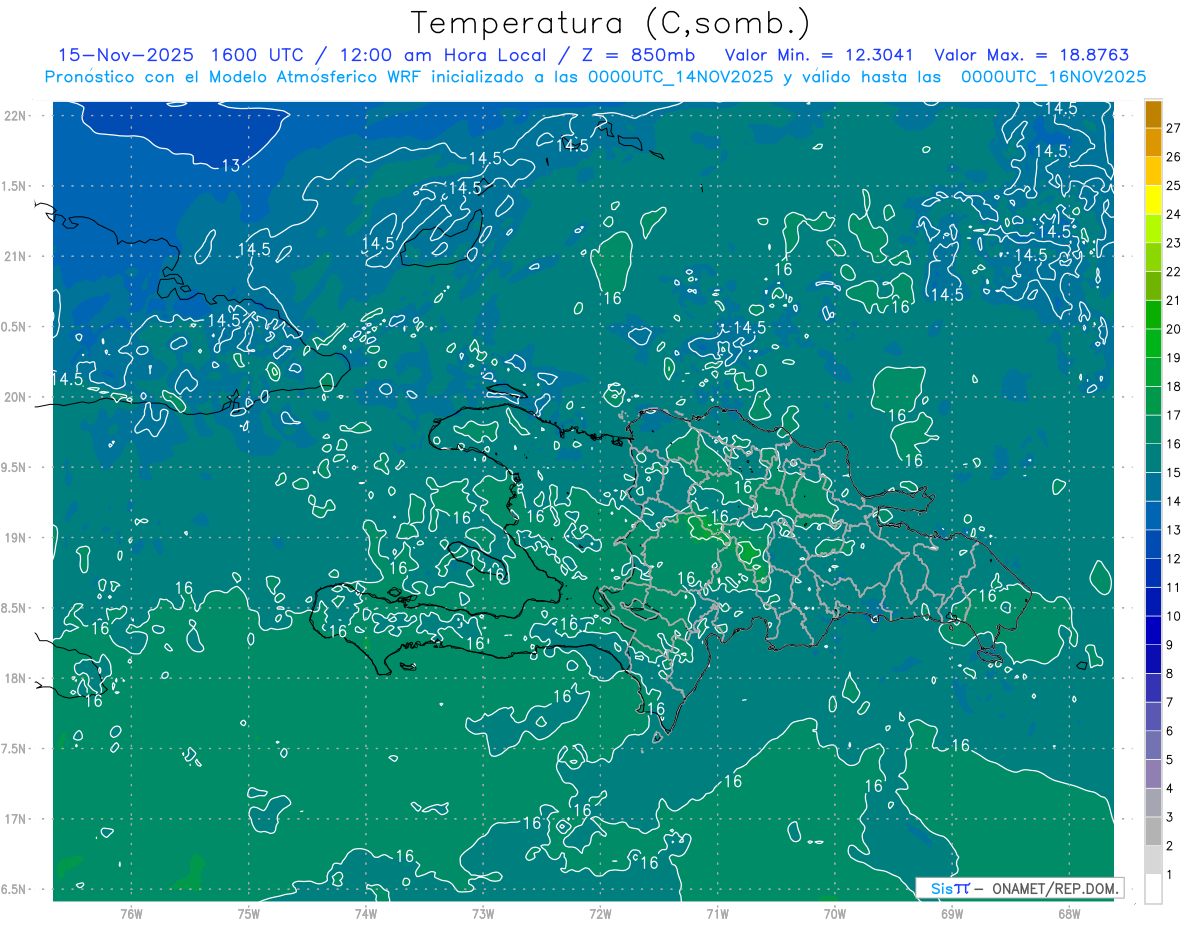Click the yellow legend swatch between 24 and 25
The height and width of the screenshot is (927, 1200).
click(x=1153, y=200)
